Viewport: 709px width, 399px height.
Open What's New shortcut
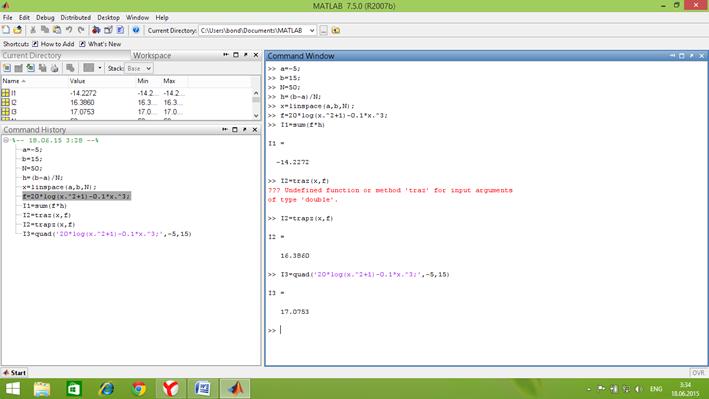point(100,44)
